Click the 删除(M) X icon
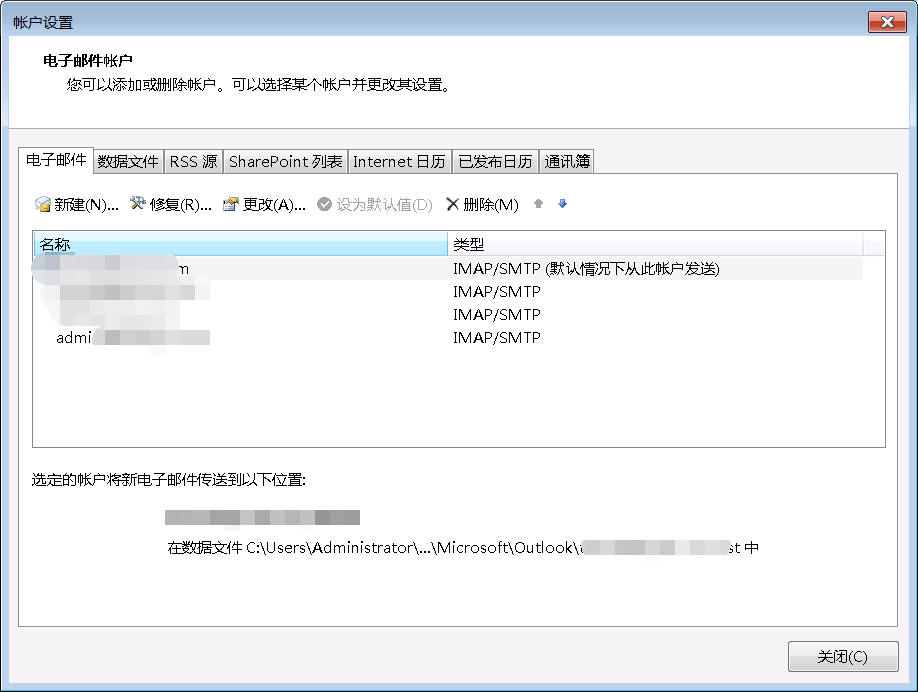 click(x=452, y=204)
